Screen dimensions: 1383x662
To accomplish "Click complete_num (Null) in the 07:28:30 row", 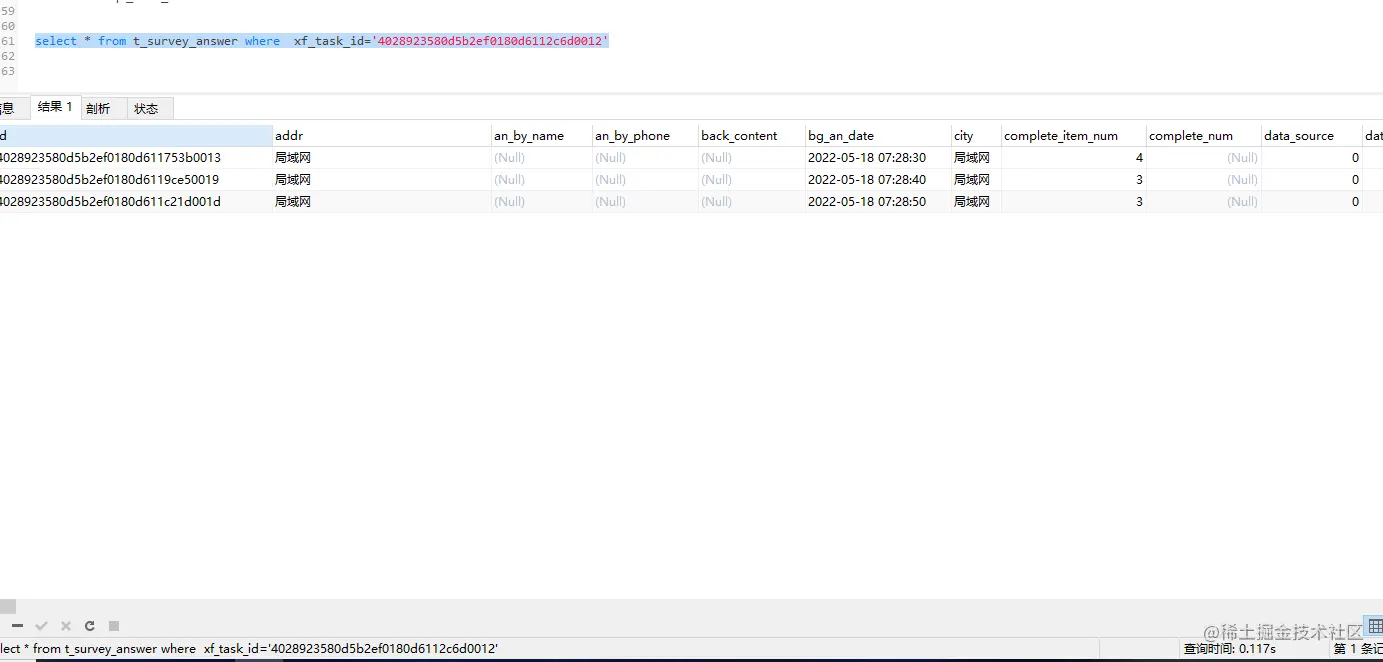I will coord(1204,157).
